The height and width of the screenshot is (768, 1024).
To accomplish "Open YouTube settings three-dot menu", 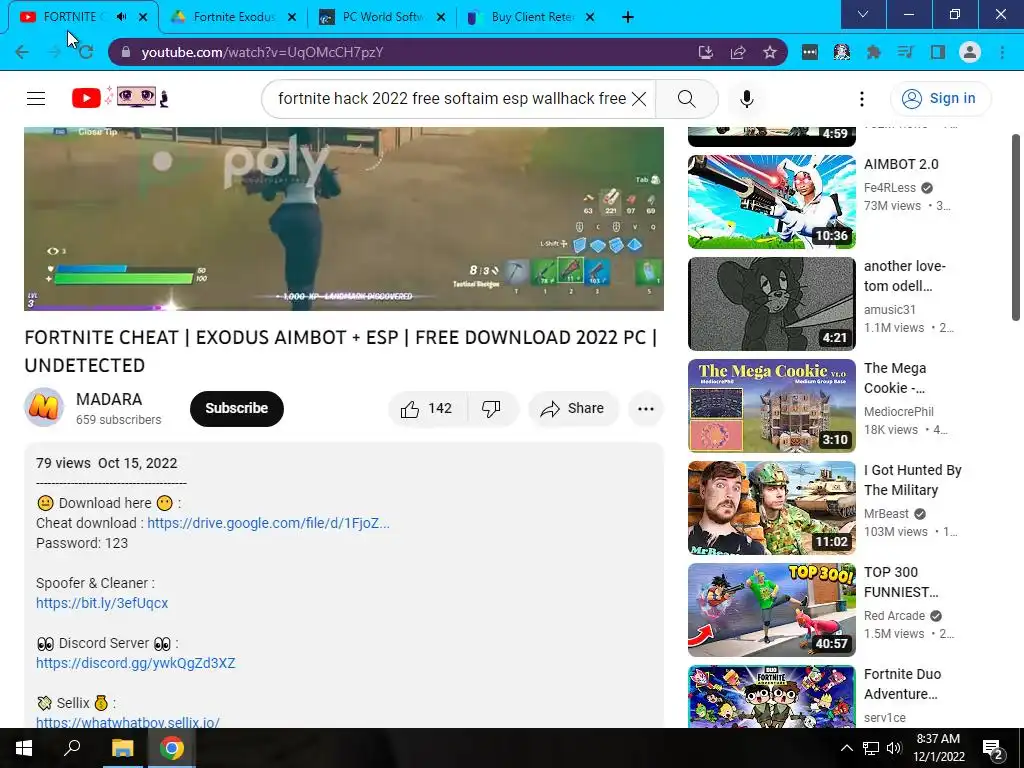I will [x=861, y=99].
